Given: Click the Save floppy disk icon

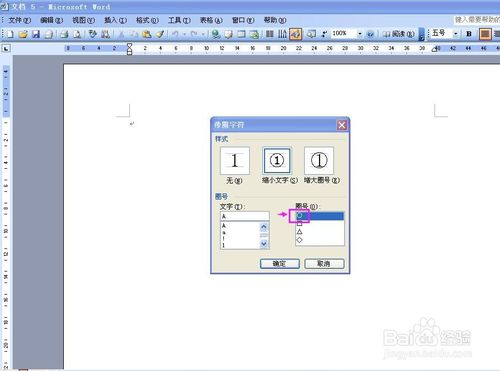Looking at the screenshot, I should click(x=36, y=34).
